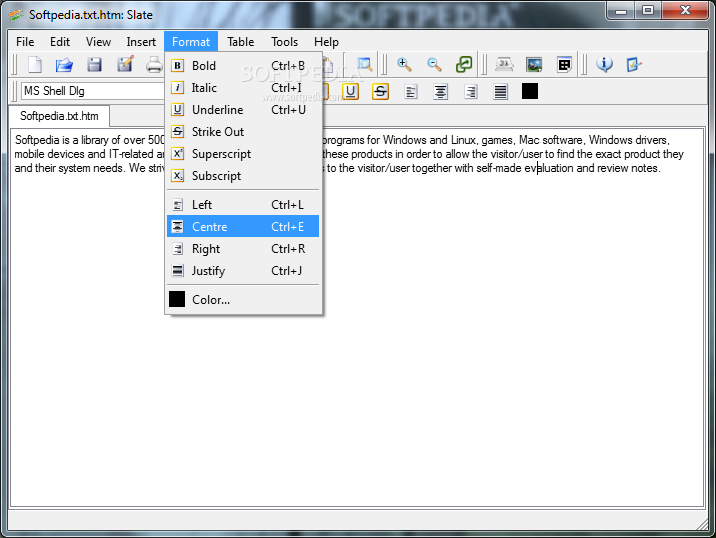Toggle Strike Out in the formatting toolbar
The width and height of the screenshot is (716, 538).
[x=380, y=91]
